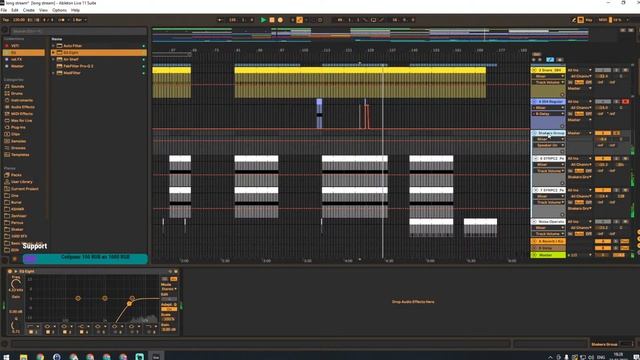Arm the 808 Register track for recording

coord(625,101)
